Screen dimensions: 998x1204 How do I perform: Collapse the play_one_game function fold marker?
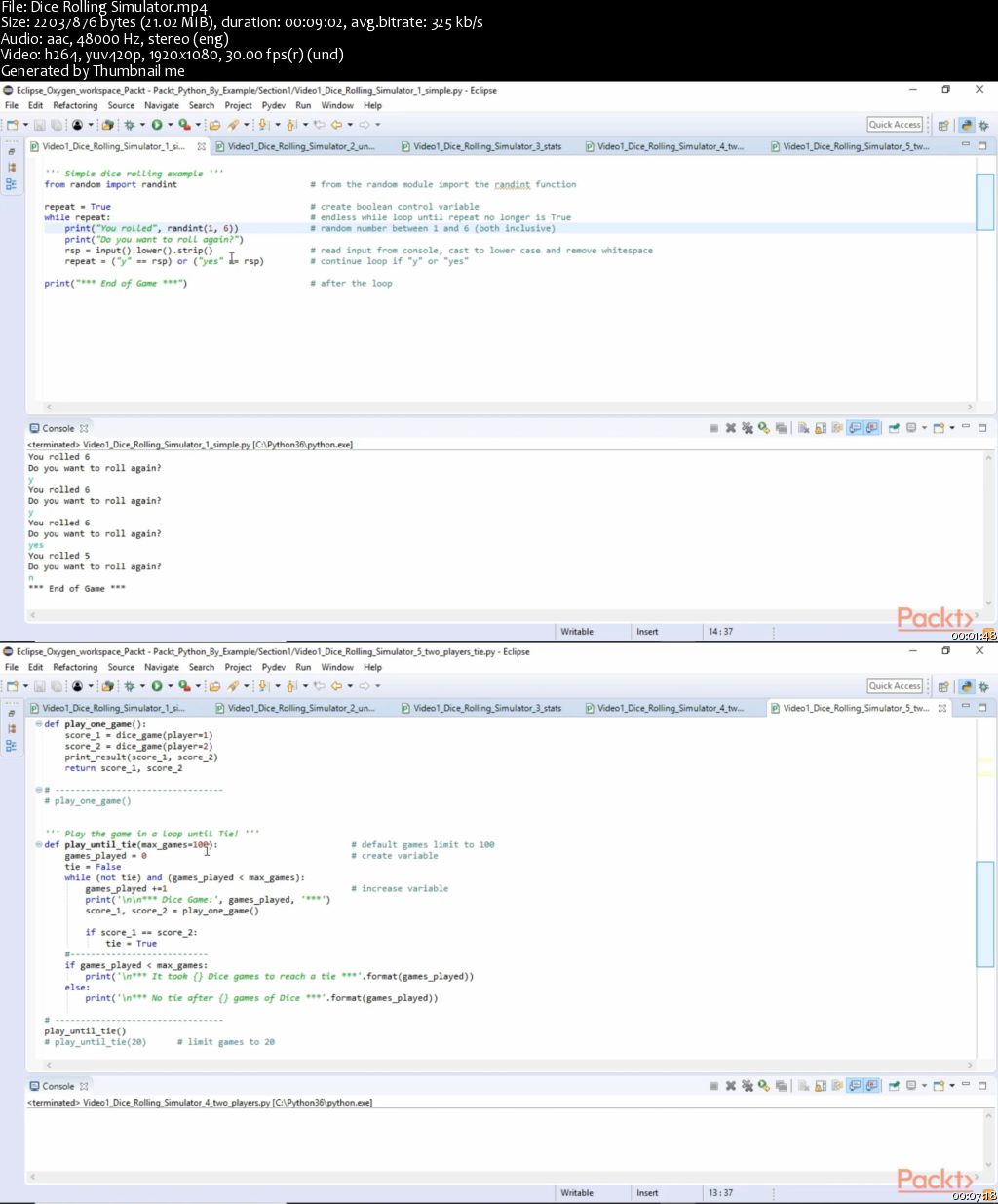click(39, 724)
